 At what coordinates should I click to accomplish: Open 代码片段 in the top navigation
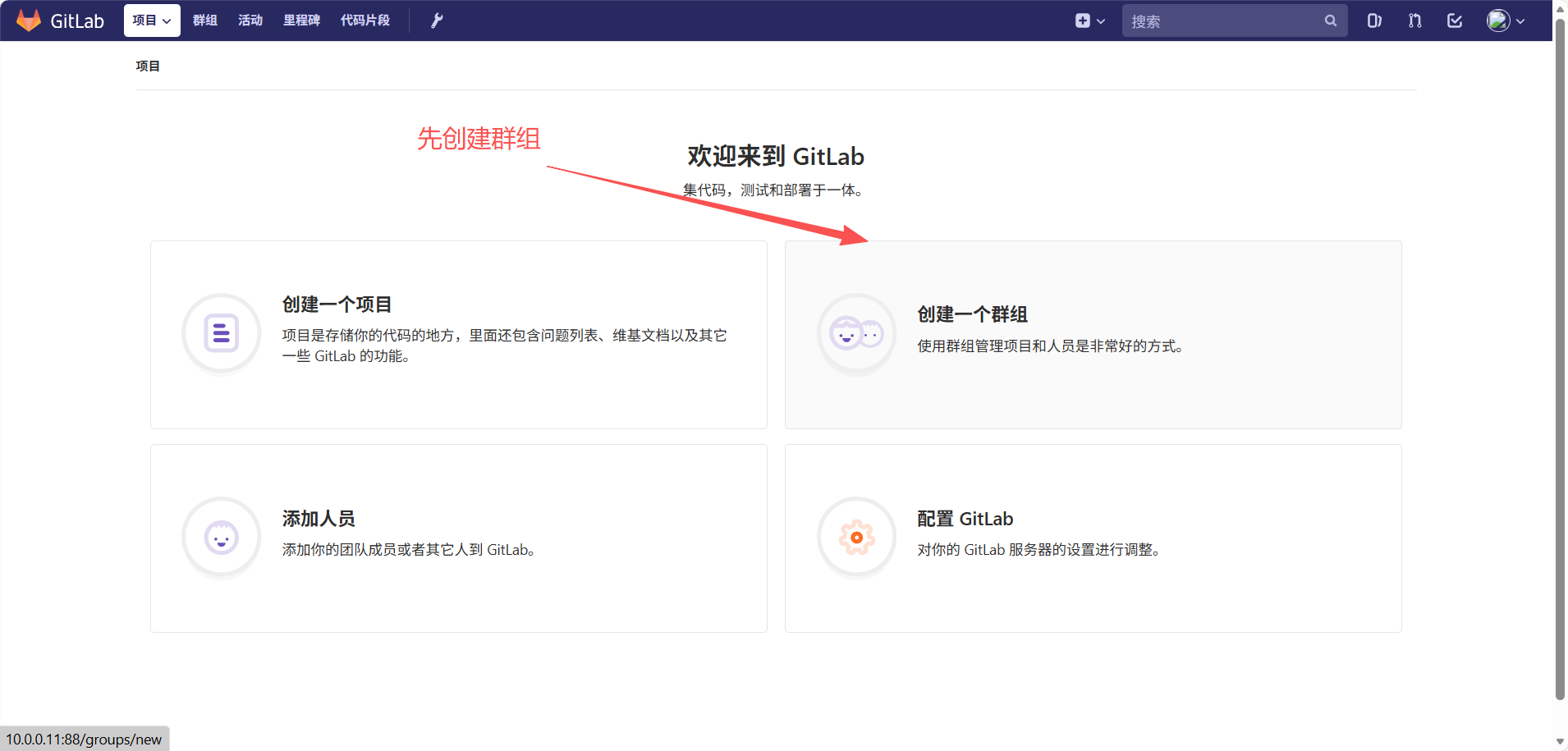365,21
